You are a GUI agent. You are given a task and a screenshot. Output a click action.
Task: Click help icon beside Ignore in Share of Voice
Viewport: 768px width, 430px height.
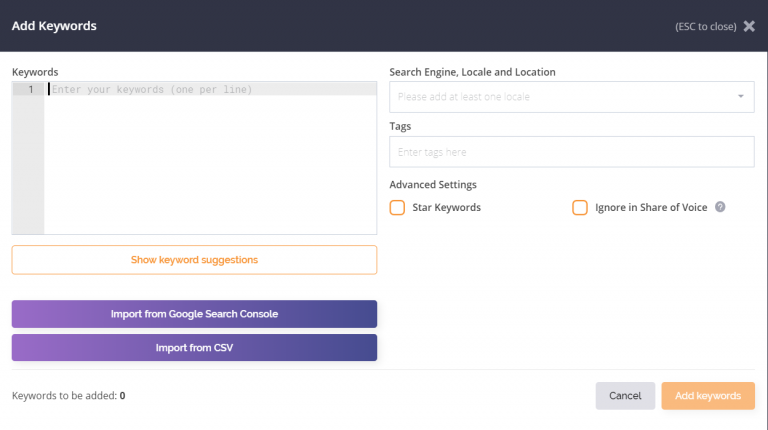pyautogui.click(x=720, y=208)
